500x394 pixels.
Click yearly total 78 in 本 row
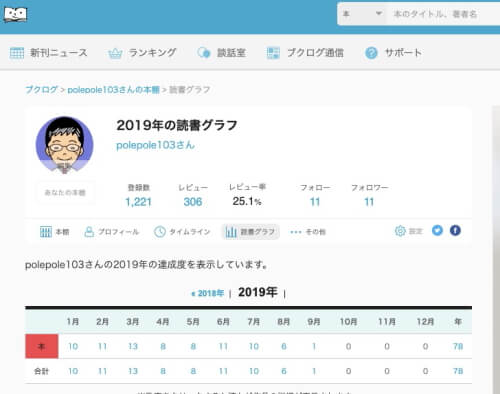tap(458, 347)
